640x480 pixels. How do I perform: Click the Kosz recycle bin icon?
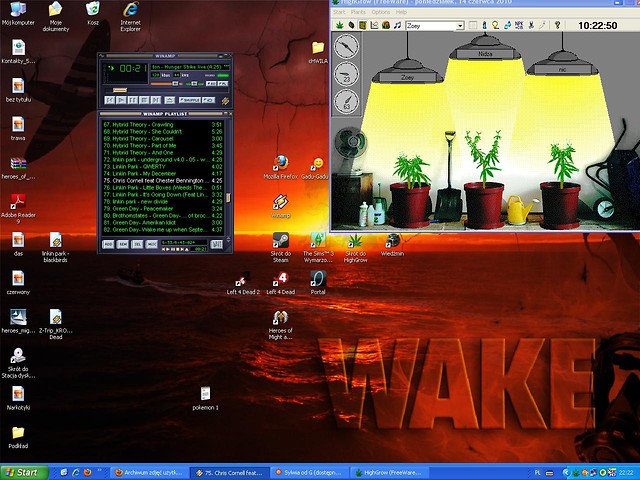[x=93, y=13]
